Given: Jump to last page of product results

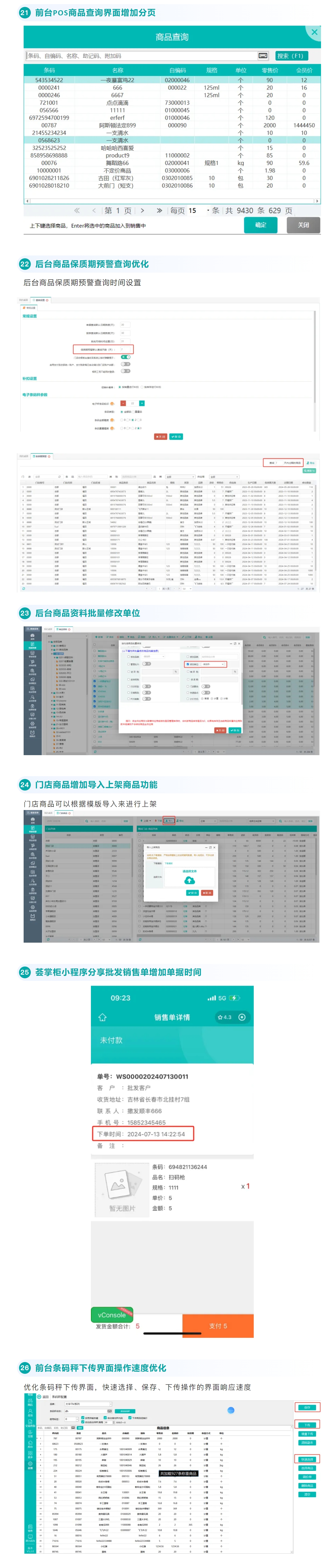Looking at the screenshot, I should [159, 211].
